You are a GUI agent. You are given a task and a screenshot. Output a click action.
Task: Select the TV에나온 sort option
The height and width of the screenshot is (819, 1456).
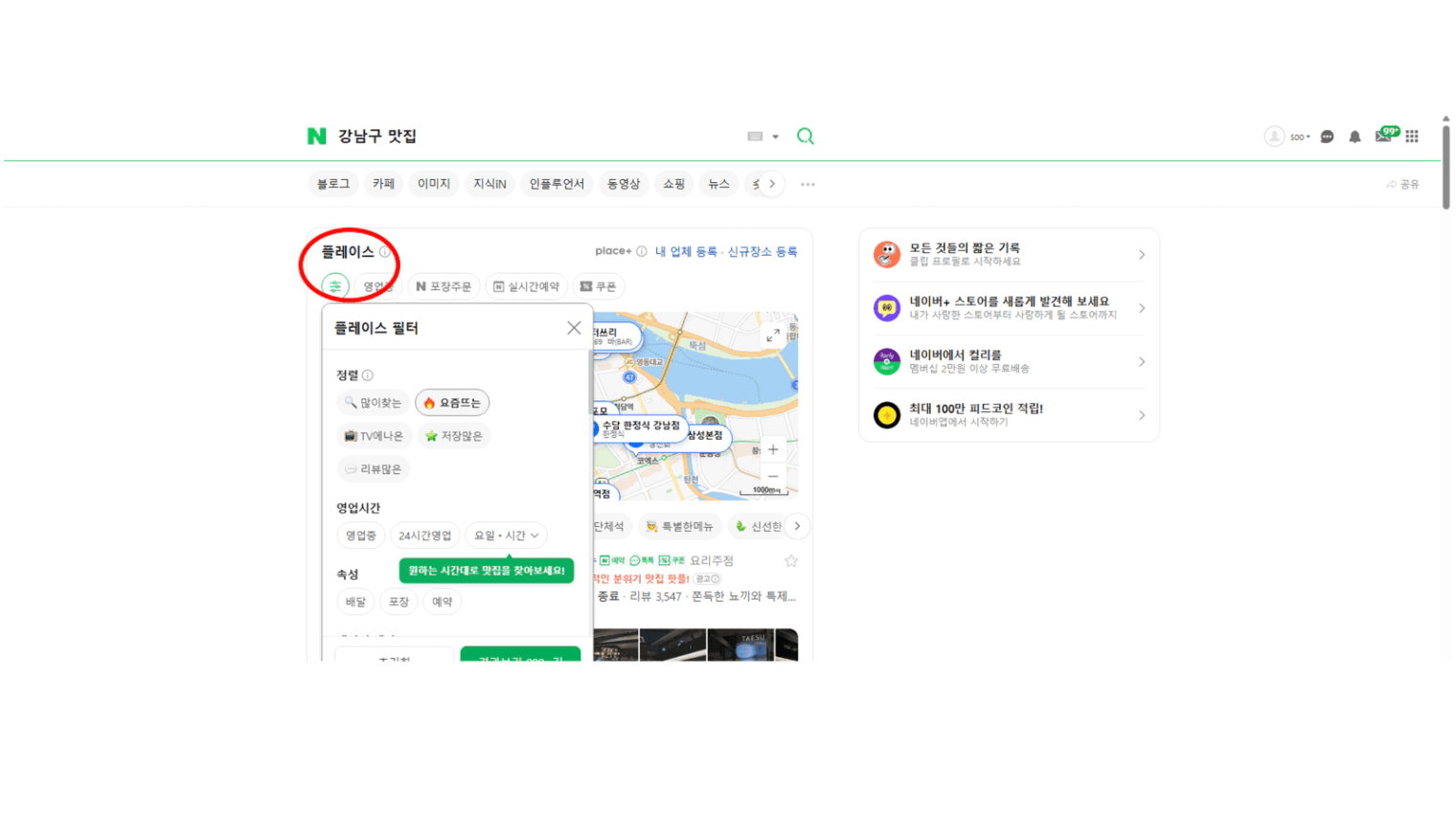click(374, 436)
